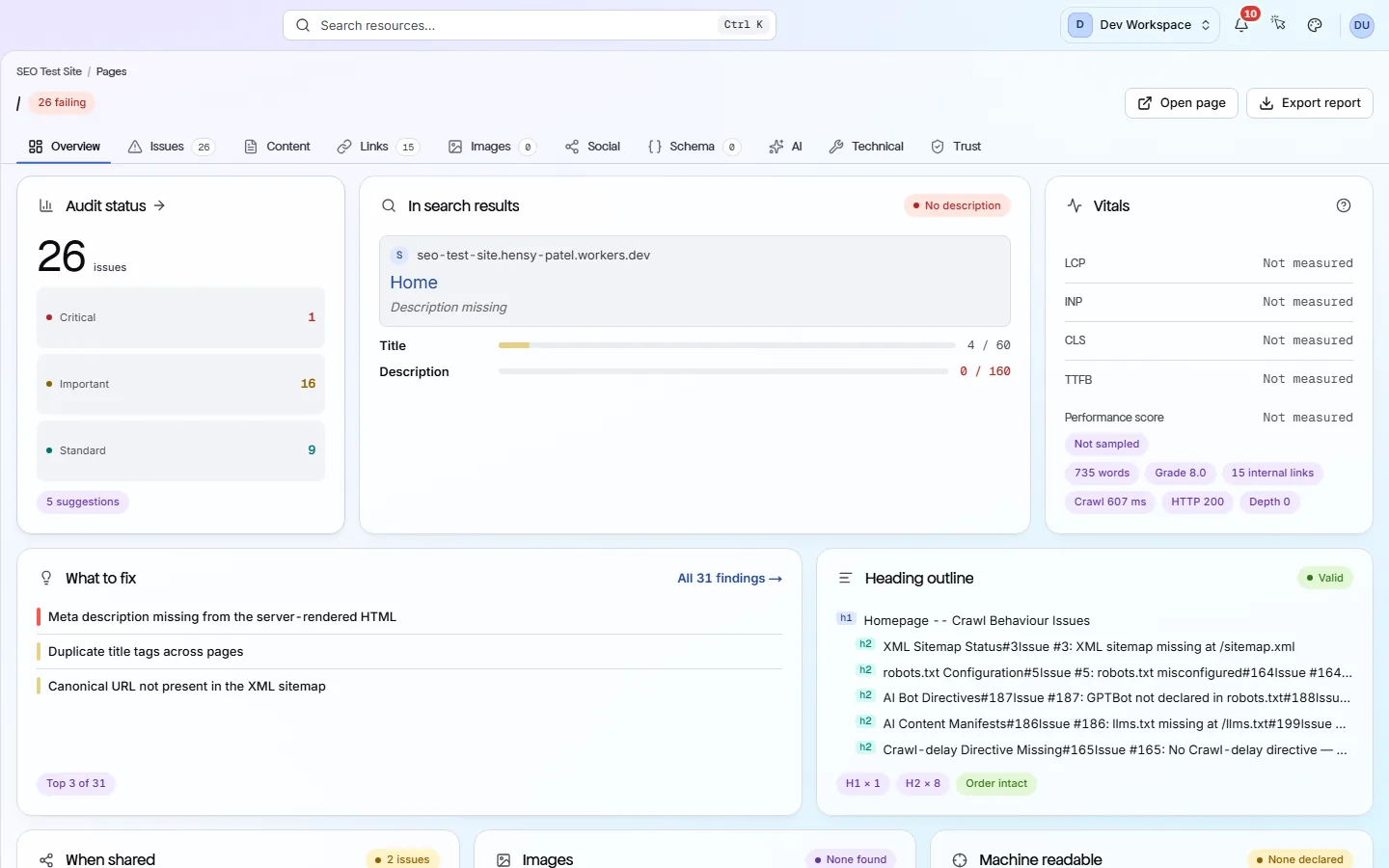Click the '26 failing' status badge
Image resolution: width=1389 pixels, height=868 pixels.
pyautogui.click(x=62, y=103)
